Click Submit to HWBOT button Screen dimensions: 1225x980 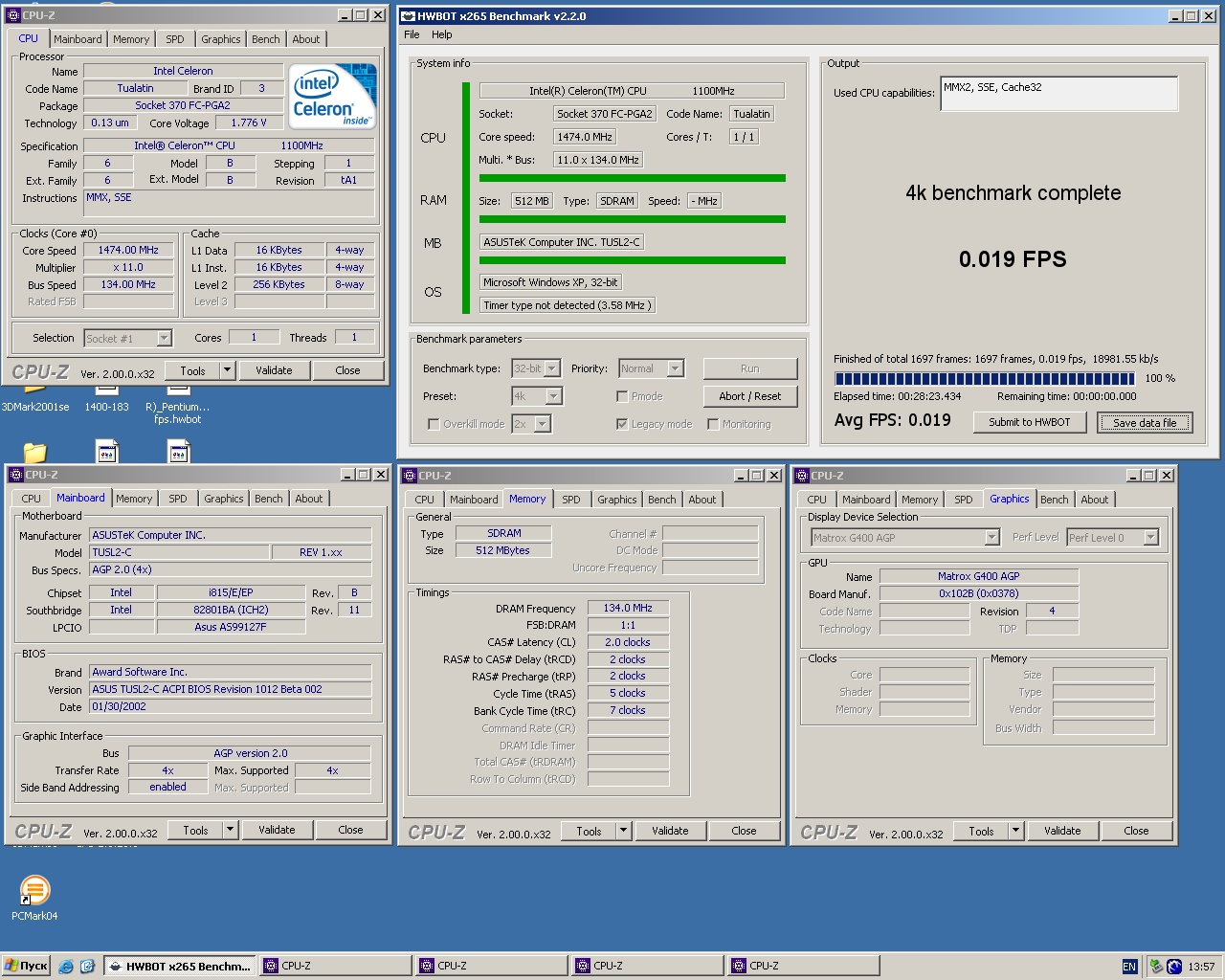[1030, 422]
